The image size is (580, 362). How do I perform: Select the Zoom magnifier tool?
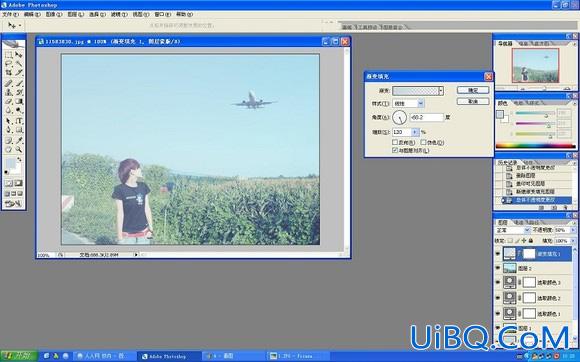coord(18,149)
